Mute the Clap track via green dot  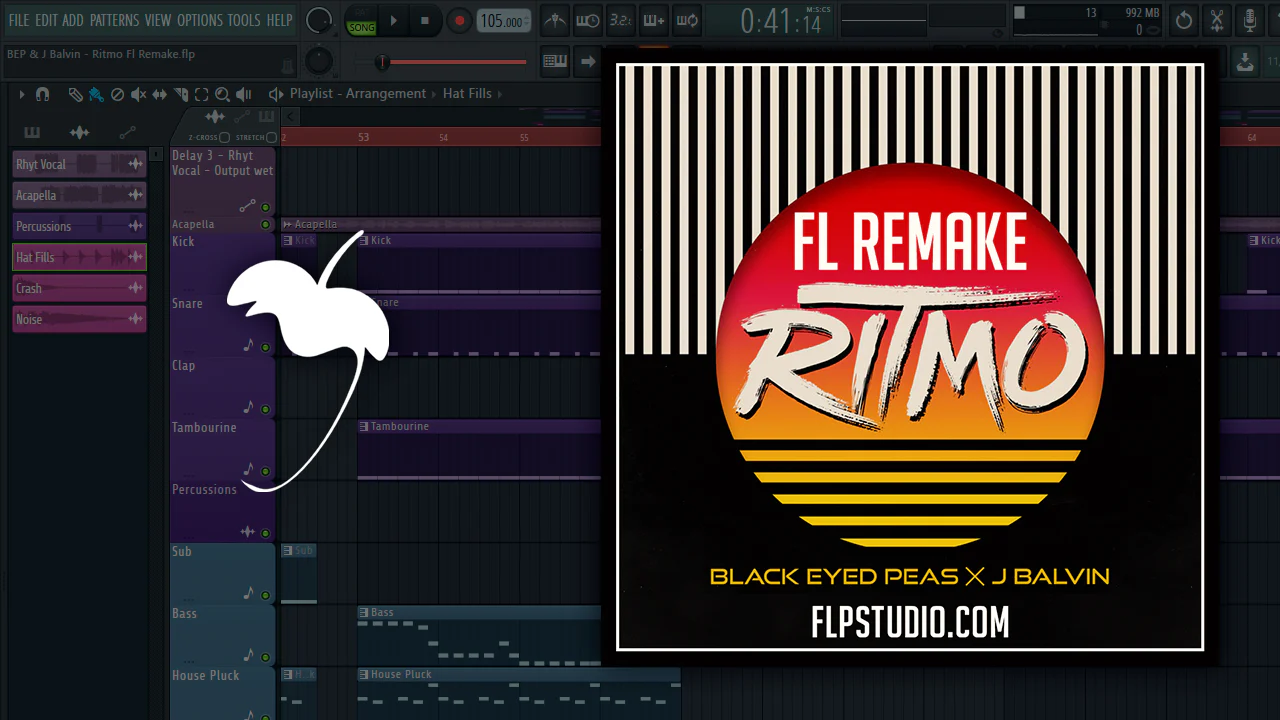(x=265, y=409)
